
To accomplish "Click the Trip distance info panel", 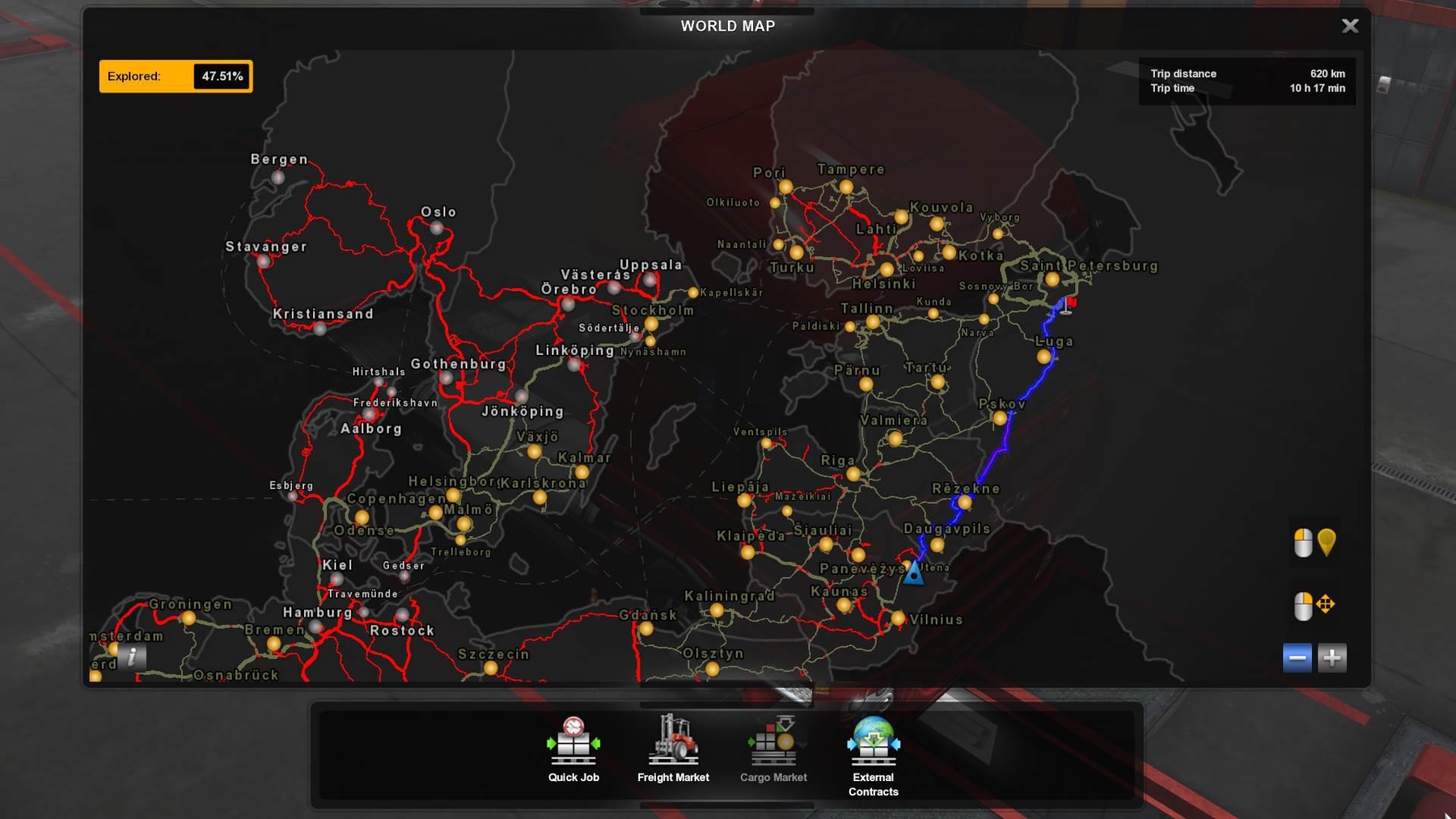I will (x=1247, y=81).
